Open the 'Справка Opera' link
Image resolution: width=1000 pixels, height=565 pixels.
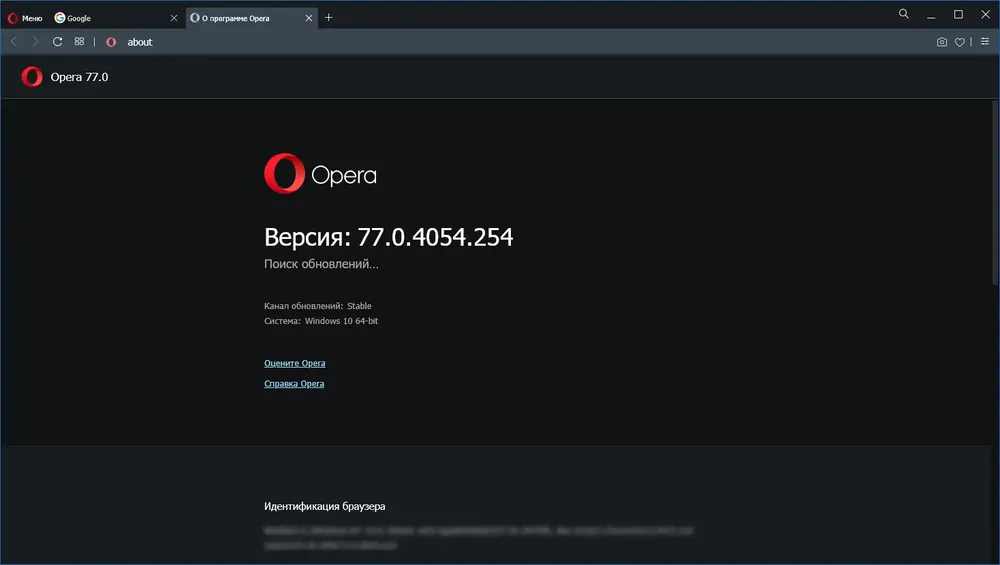[294, 383]
